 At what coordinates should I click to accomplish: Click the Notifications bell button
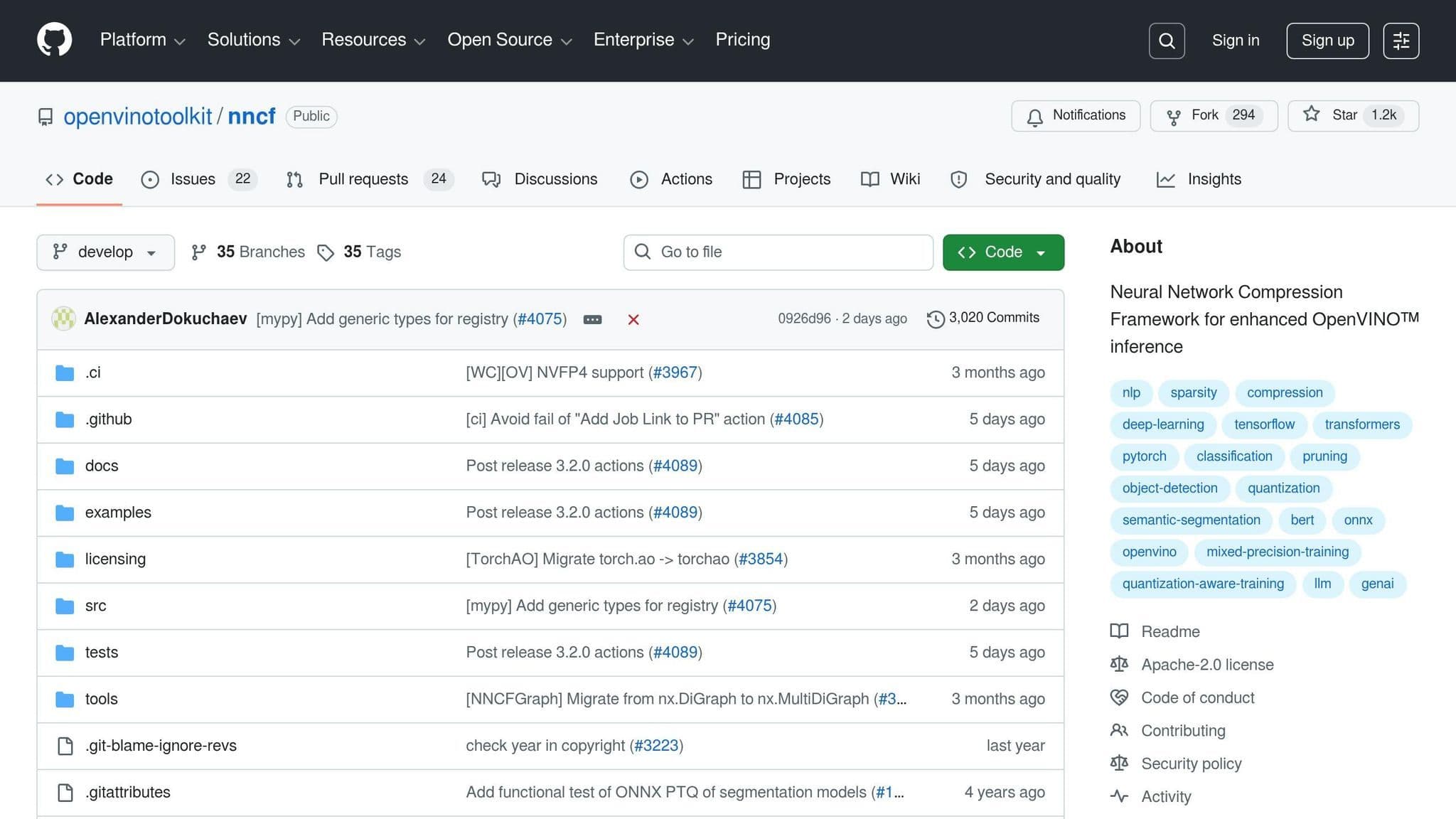1076,116
